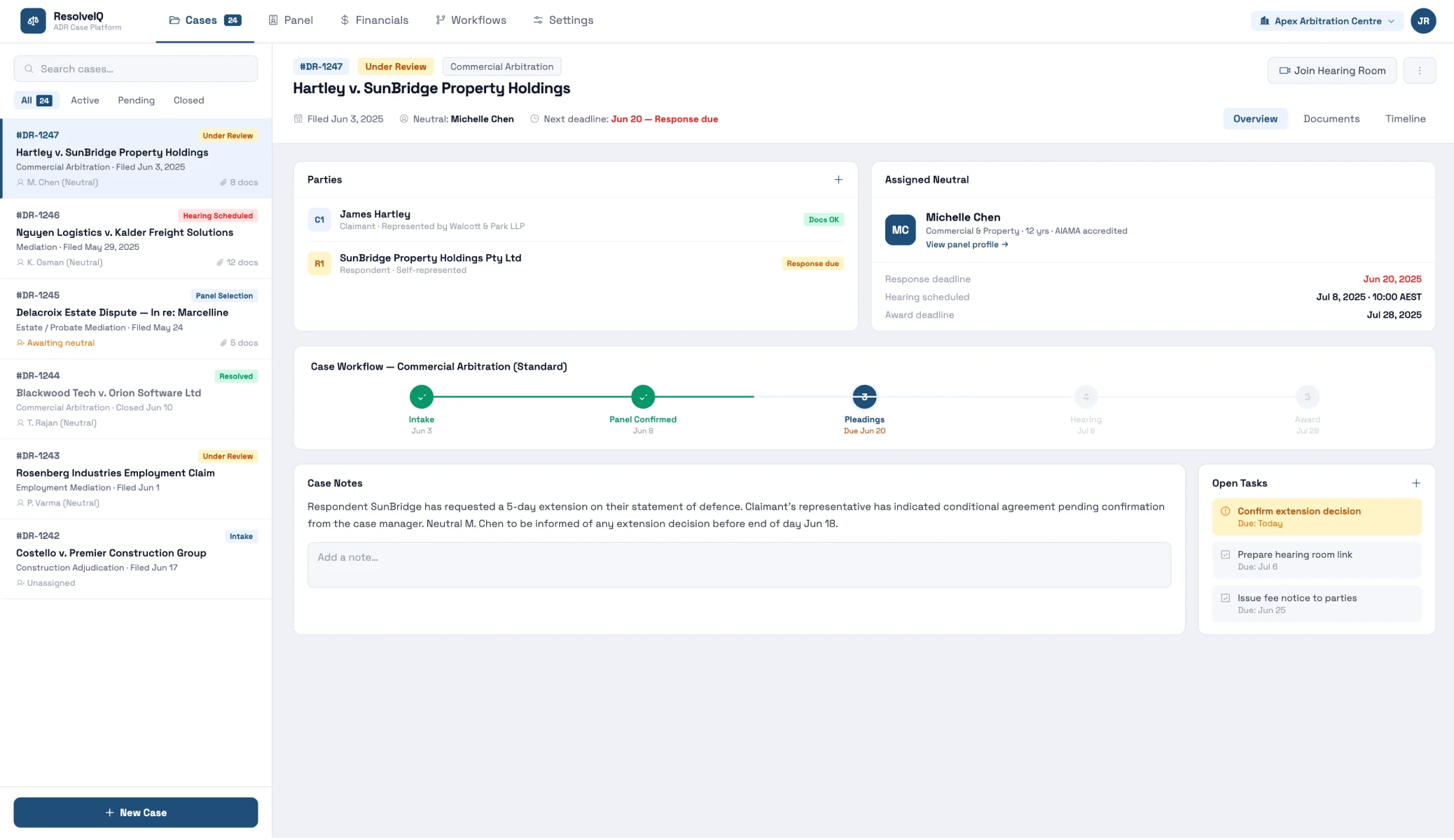The width and height of the screenshot is (1454, 840).
Task: Click the plus icon in Open Tasks
Action: (x=1416, y=483)
